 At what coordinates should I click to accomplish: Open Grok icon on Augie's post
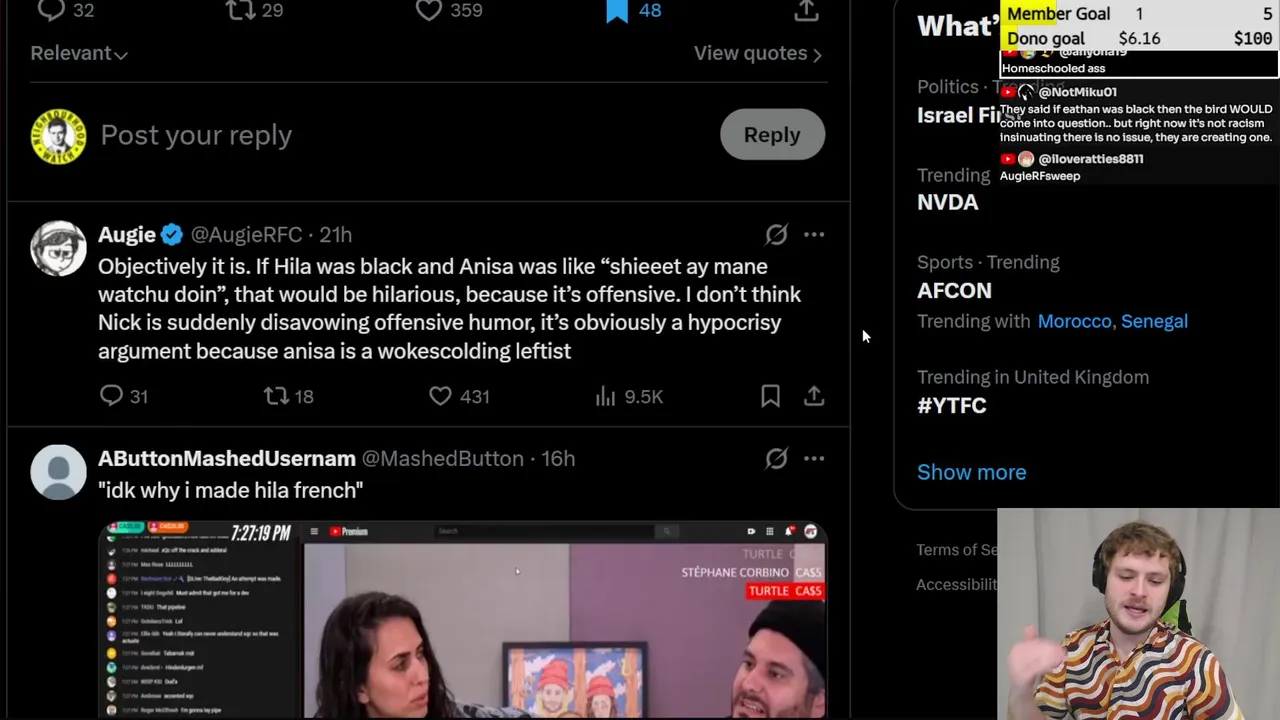(x=776, y=234)
